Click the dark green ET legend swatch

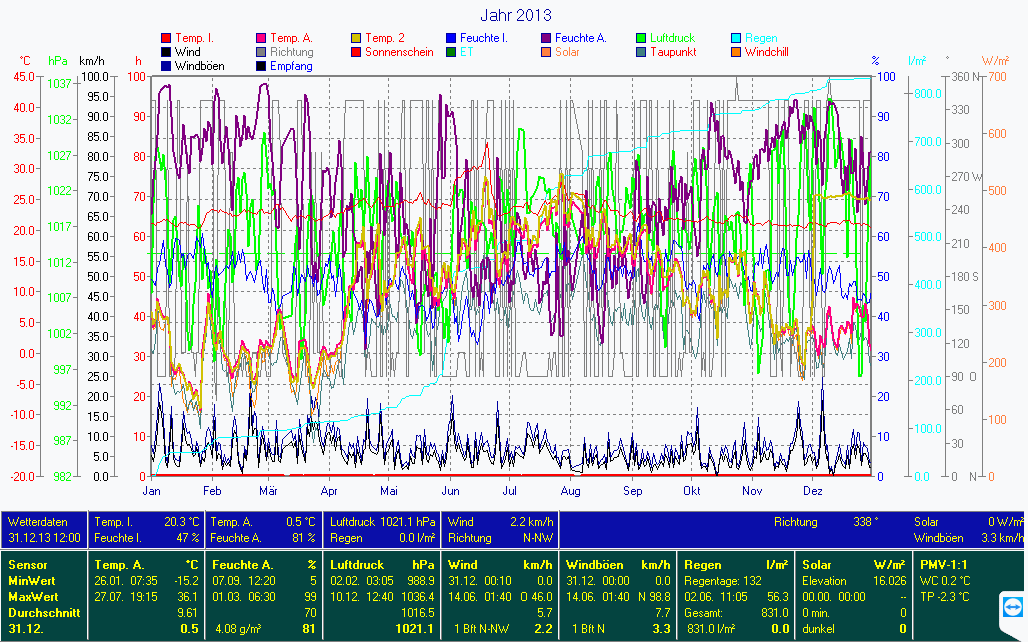coord(450,52)
